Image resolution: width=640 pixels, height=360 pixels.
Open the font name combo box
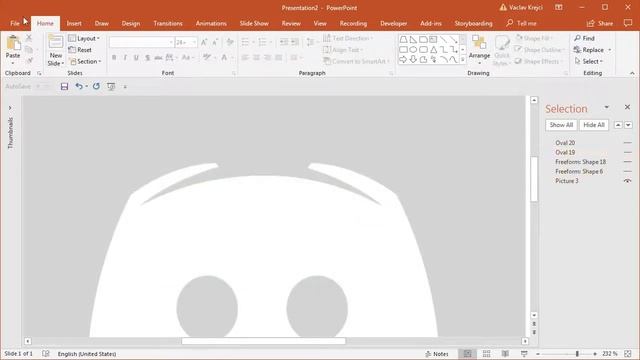(141, 42)
